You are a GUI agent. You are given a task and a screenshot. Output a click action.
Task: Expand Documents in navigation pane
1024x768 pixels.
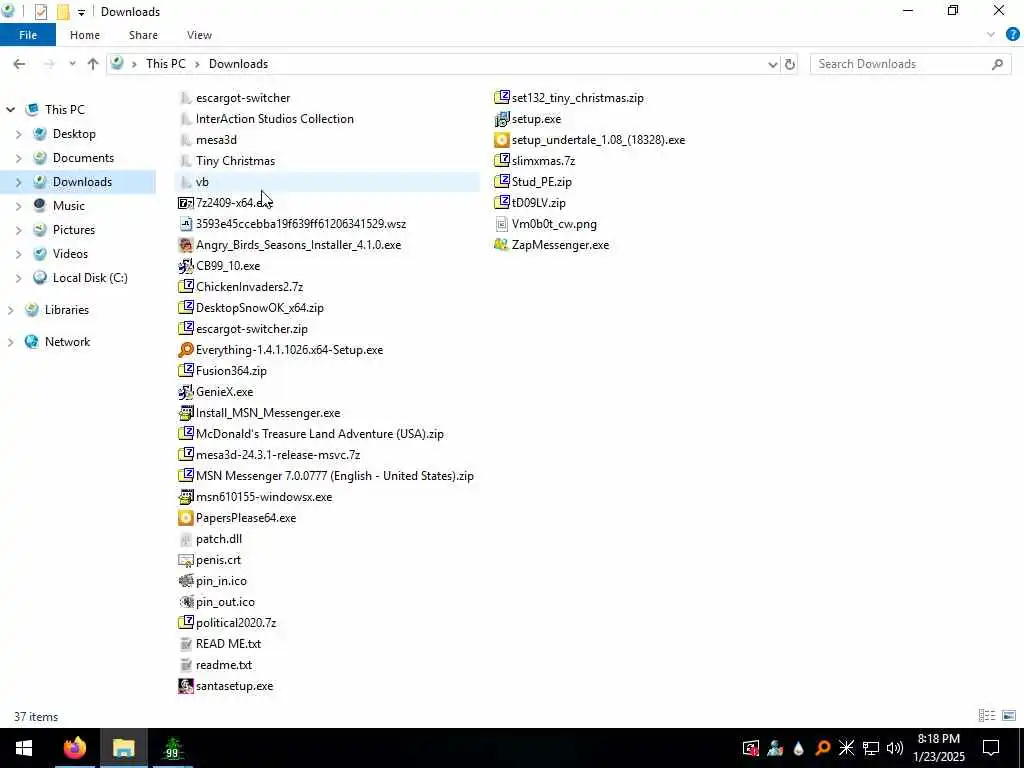18,158
